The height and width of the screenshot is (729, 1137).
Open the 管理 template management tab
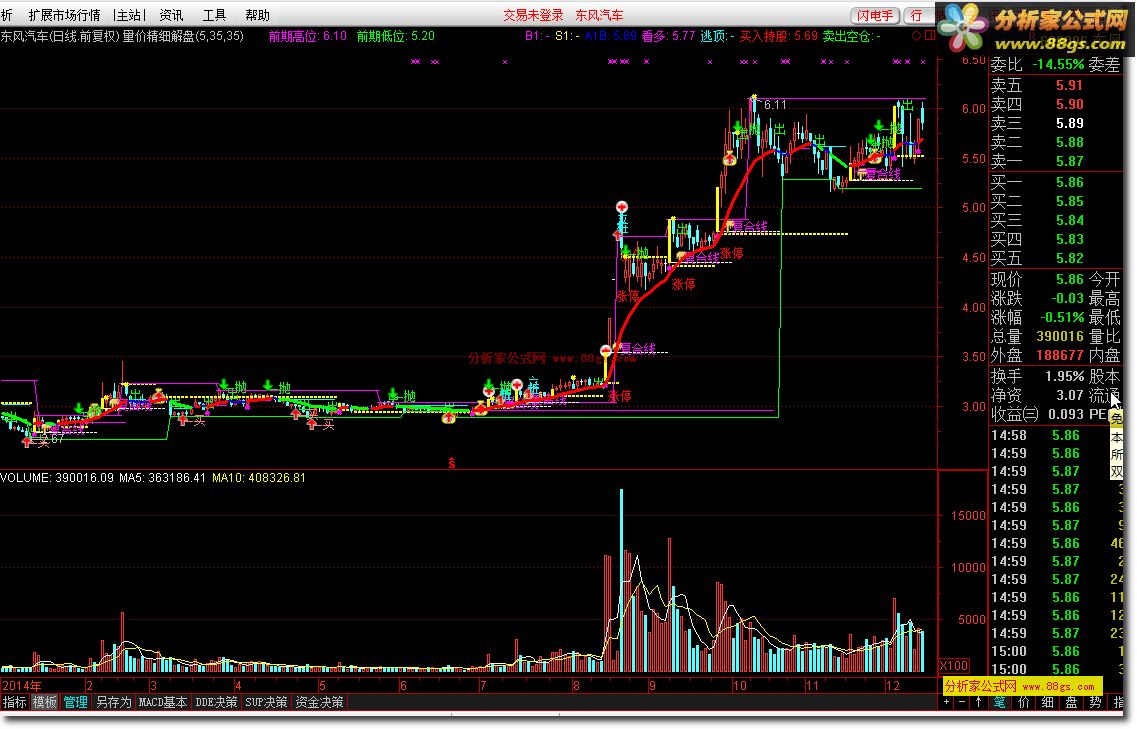75,702
